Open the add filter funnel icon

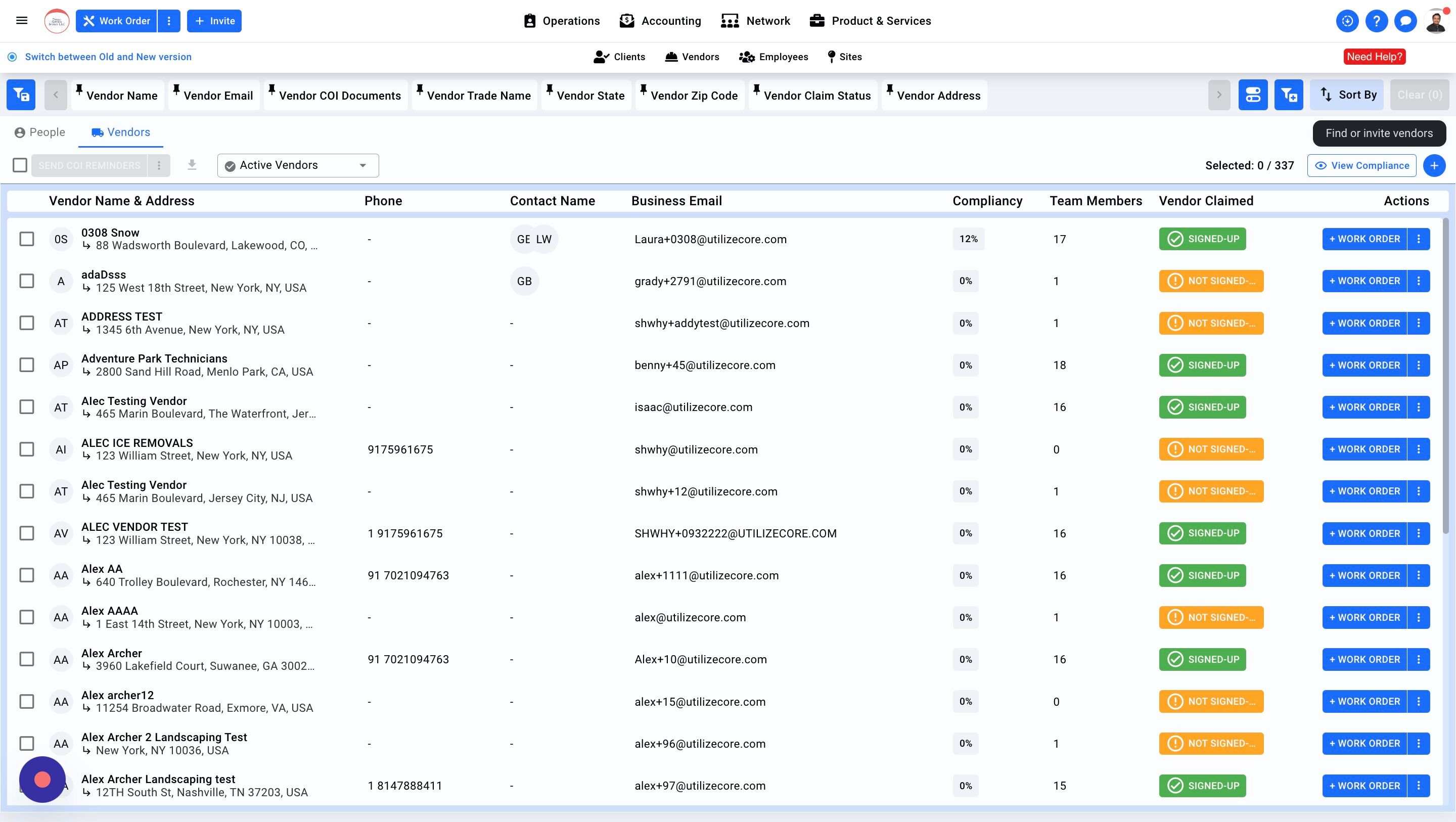(1288, 95)
